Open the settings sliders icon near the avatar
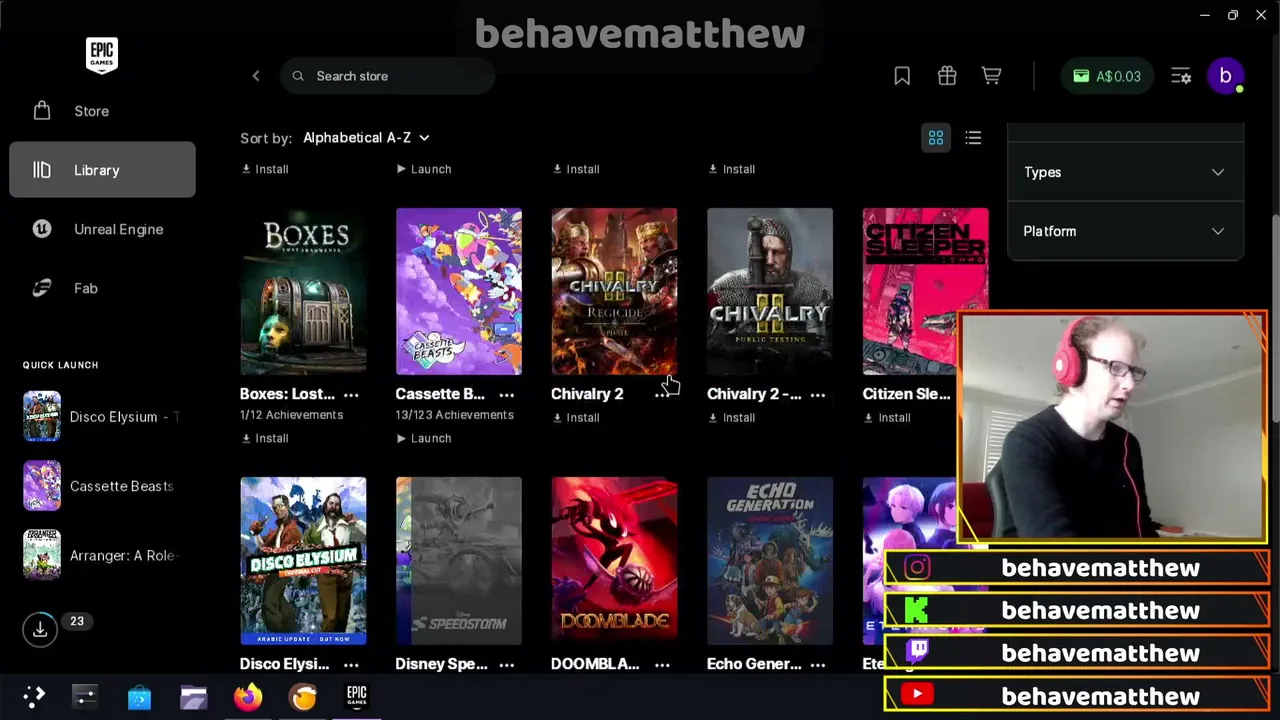The height and width of the screenshot is (720, 1280). (x=1181, y=76)
